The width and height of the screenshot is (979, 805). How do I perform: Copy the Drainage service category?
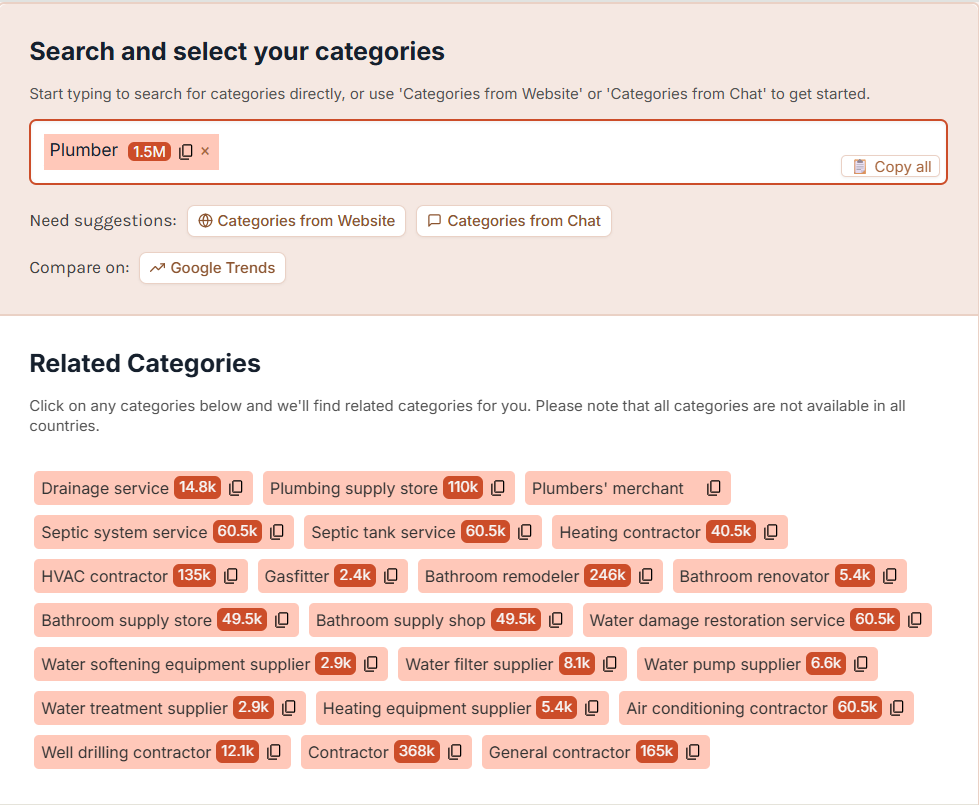[x=235, y=488]
